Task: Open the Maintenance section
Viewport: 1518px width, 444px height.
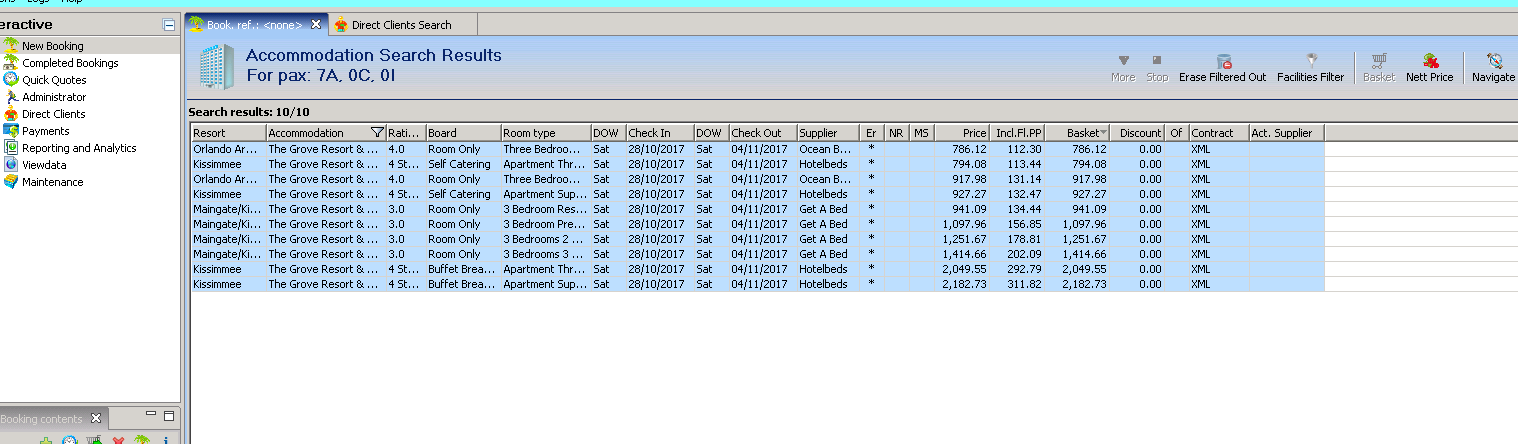Action: (53, 182)
